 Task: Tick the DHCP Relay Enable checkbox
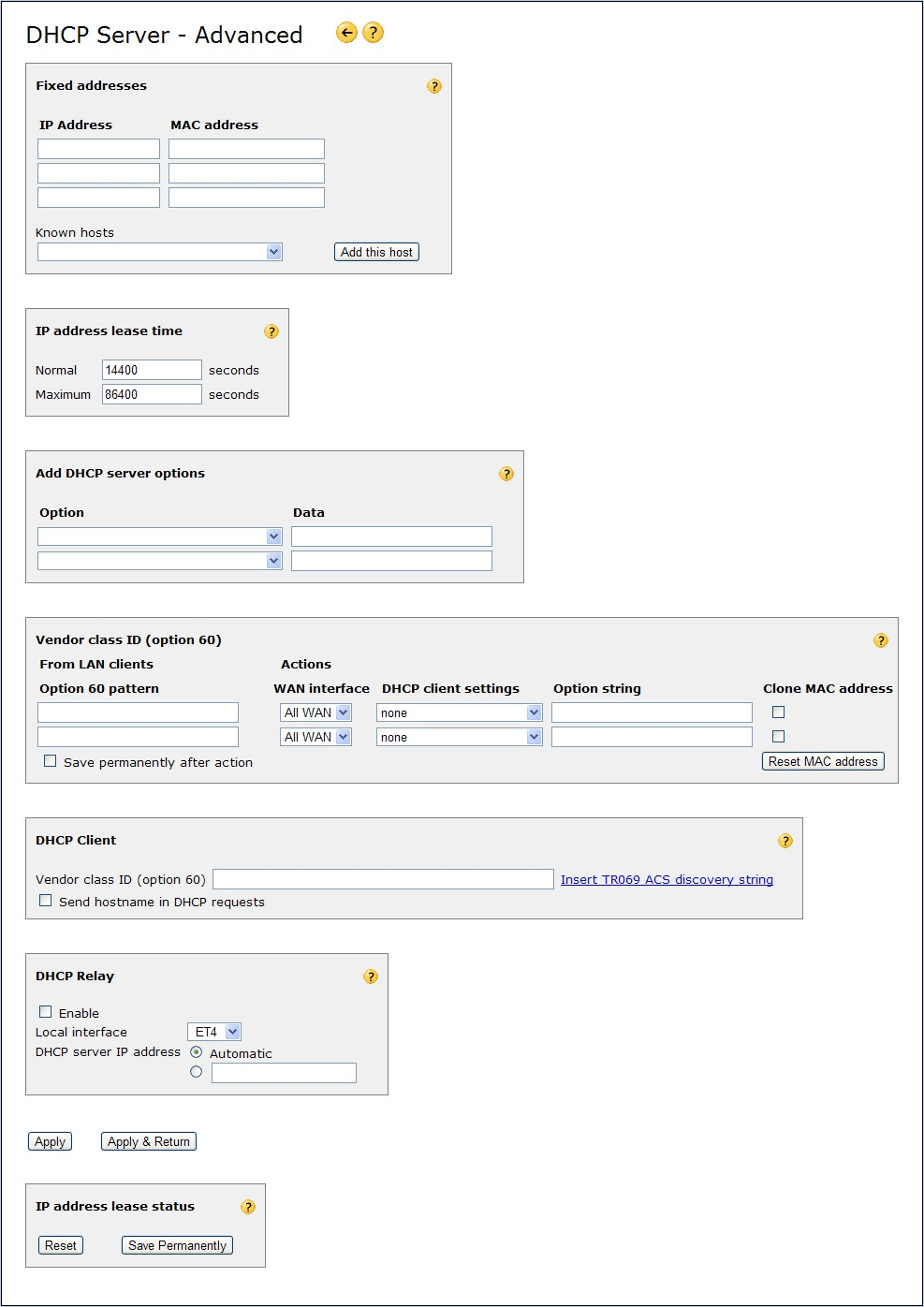(x=45, y=1012)
